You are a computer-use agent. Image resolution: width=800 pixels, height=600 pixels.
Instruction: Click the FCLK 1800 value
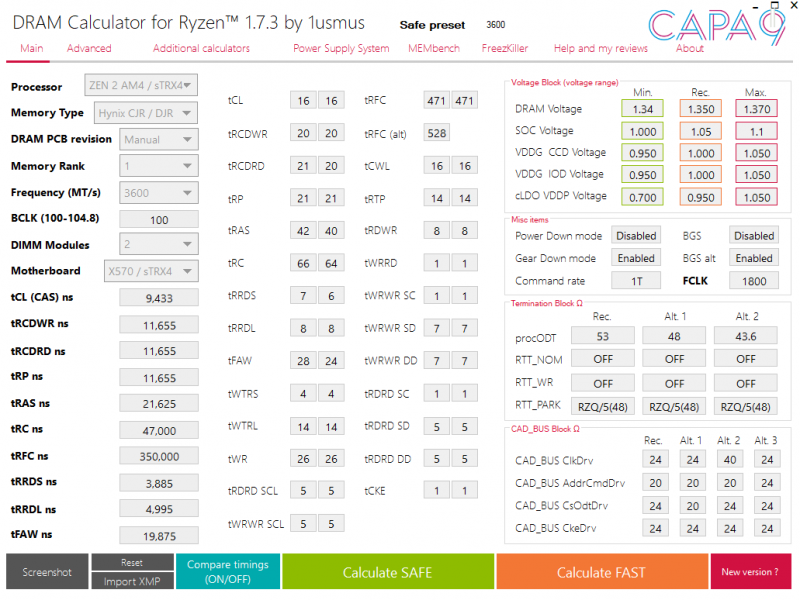click(754, 281)
